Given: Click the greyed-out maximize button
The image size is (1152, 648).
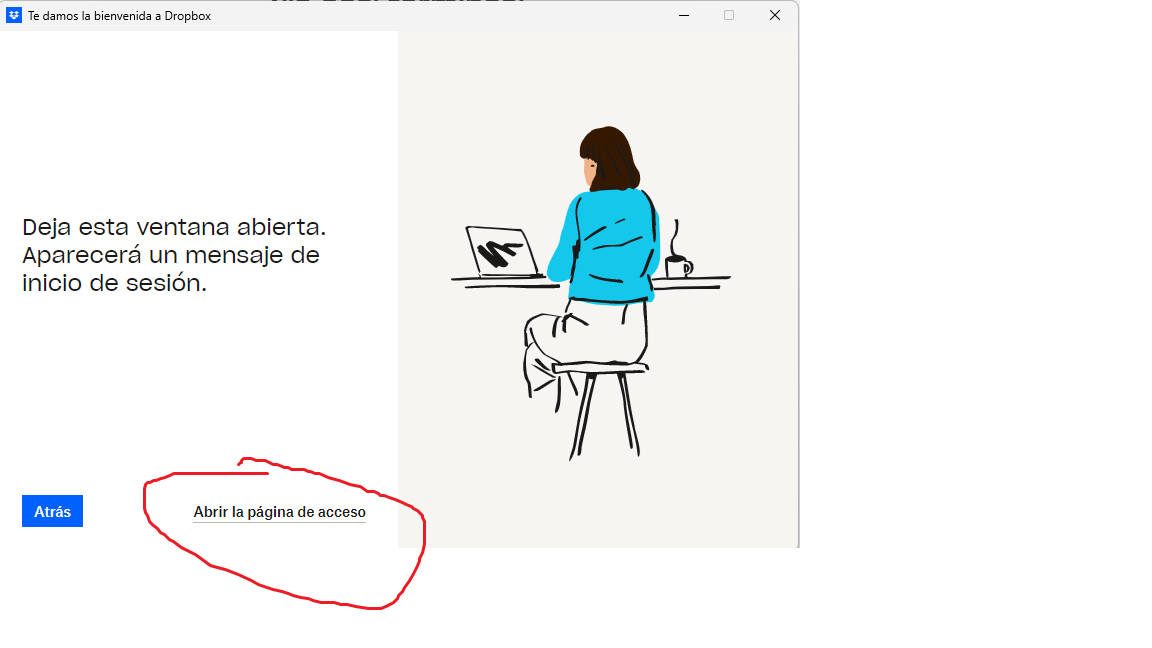Looking at the screenshot, I should (729, 15).
